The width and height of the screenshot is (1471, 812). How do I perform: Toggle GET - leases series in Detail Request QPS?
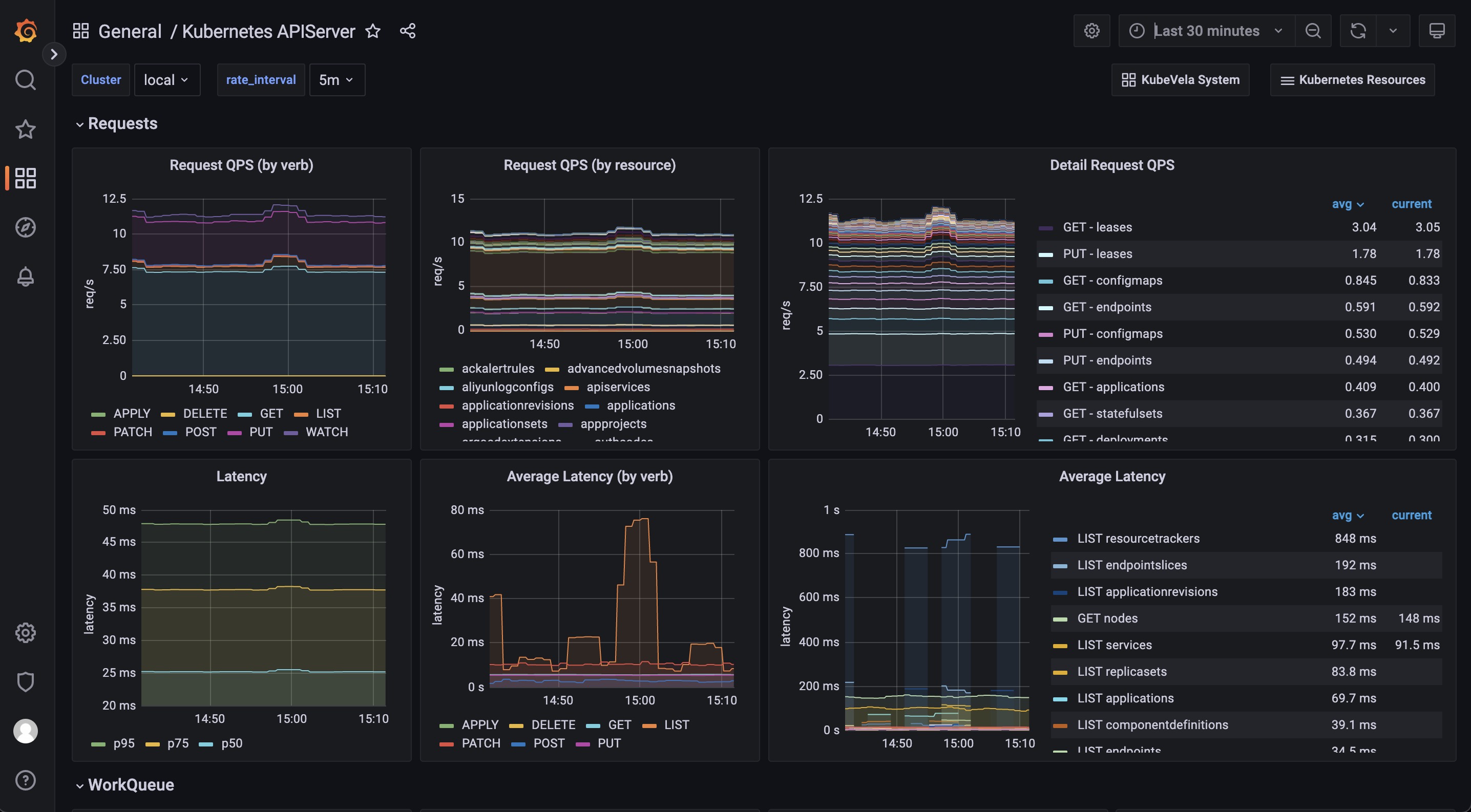click(x=1097, y=227)
